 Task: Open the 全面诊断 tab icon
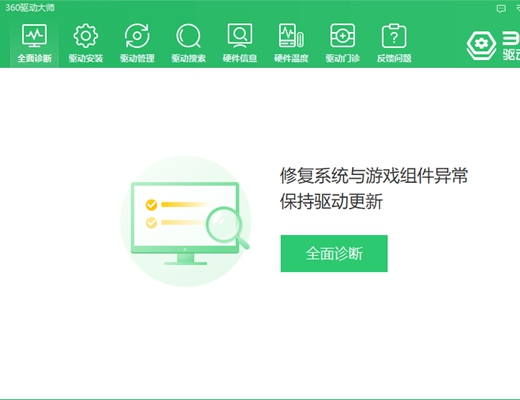(x=34, y=35)
